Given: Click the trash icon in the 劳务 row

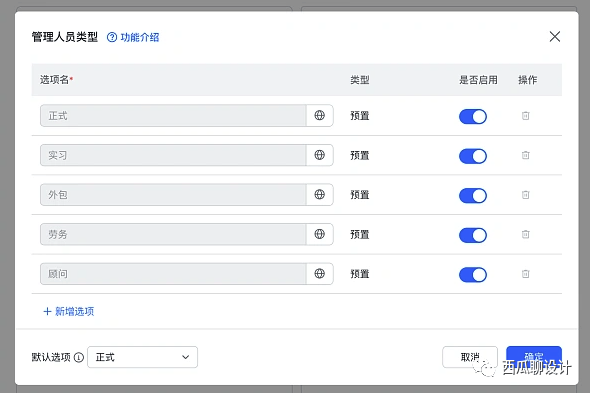Looking at the screenshot, I should pyautogui.click(x=526, y=234).
